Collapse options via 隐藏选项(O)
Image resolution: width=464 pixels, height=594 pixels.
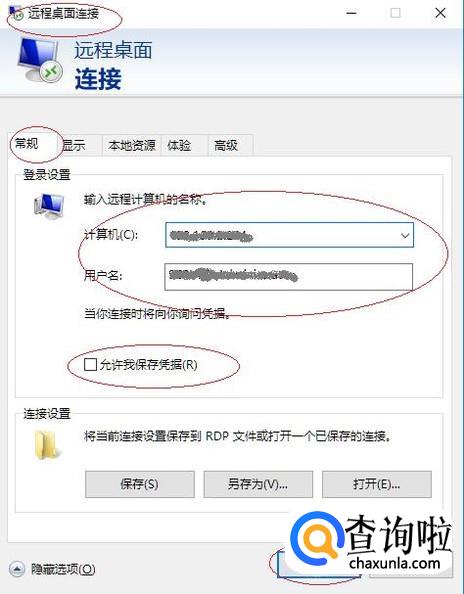pos(63,569)
